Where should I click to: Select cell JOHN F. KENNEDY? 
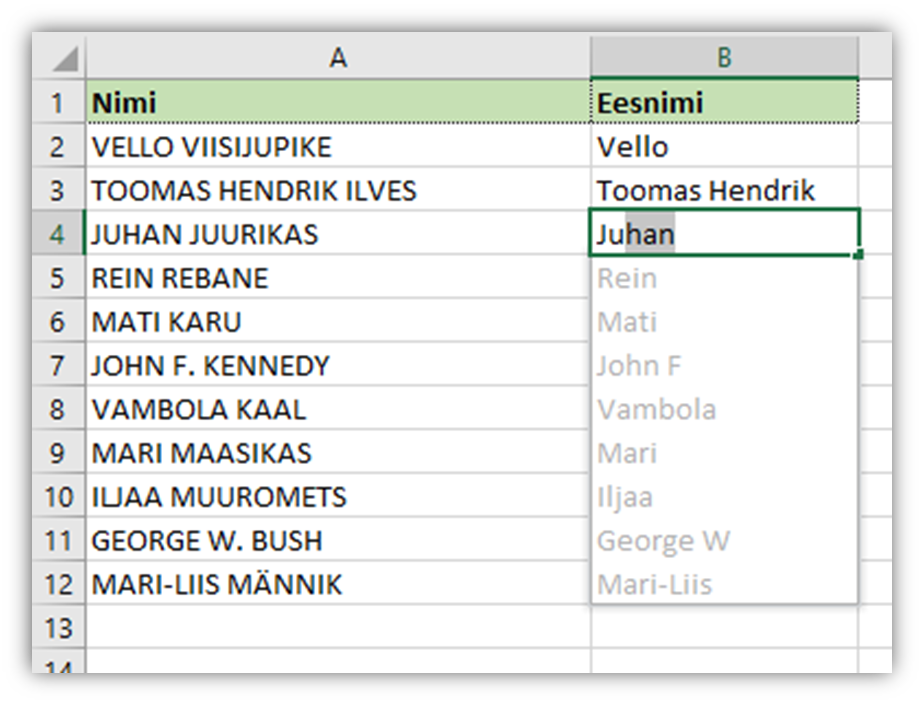[338, 366]
